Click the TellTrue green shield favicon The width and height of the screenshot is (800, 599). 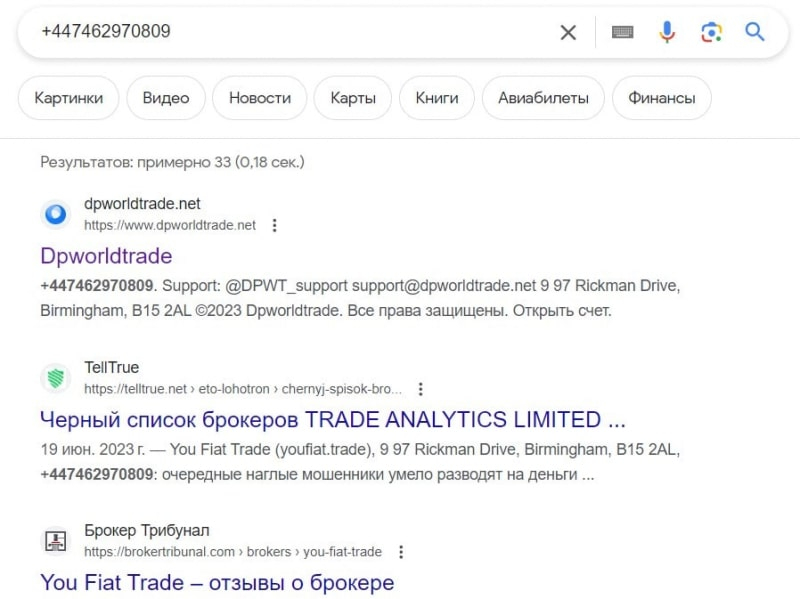tap(56, 378)
